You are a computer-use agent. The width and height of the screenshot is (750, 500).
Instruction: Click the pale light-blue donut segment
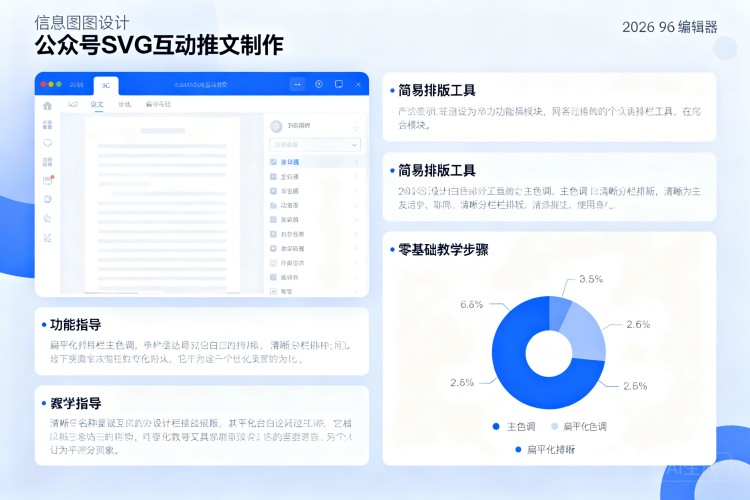point(586,333)
